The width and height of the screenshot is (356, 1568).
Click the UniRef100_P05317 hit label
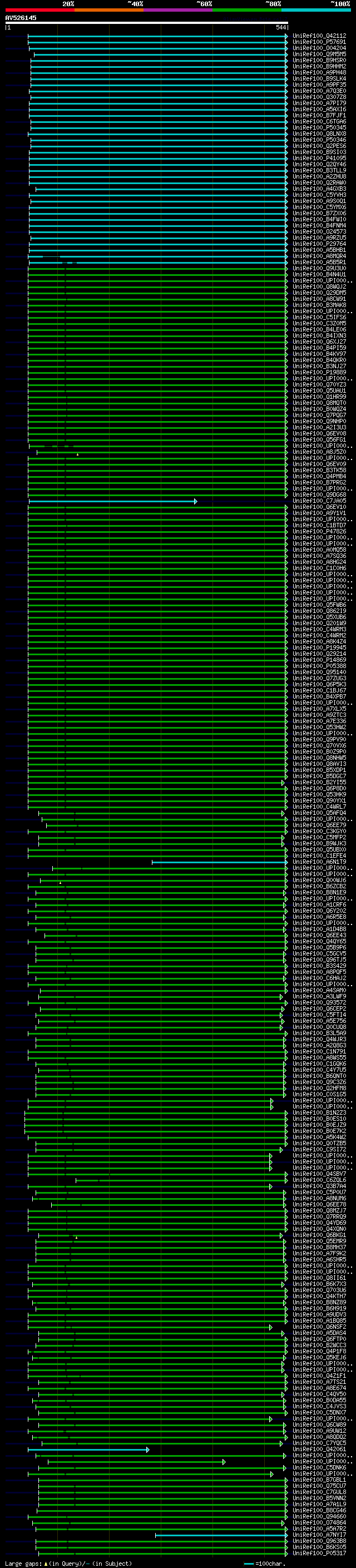(319, 1554)
